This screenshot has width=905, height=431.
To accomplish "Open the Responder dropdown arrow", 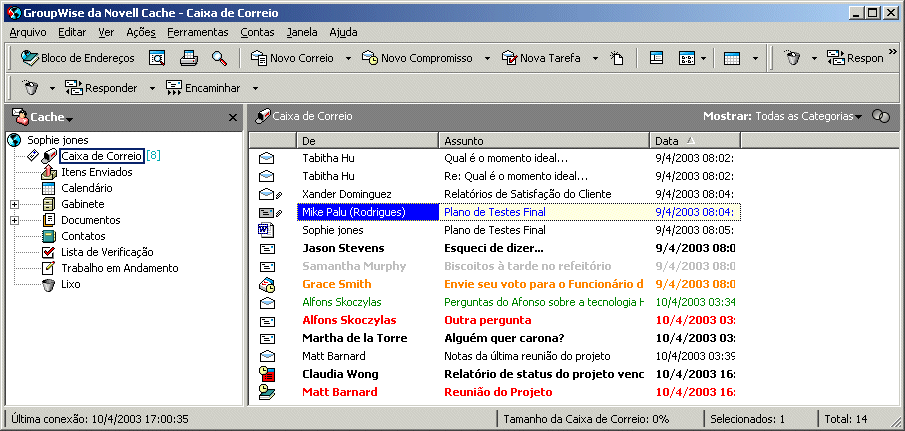I will [x=152, y=88].
